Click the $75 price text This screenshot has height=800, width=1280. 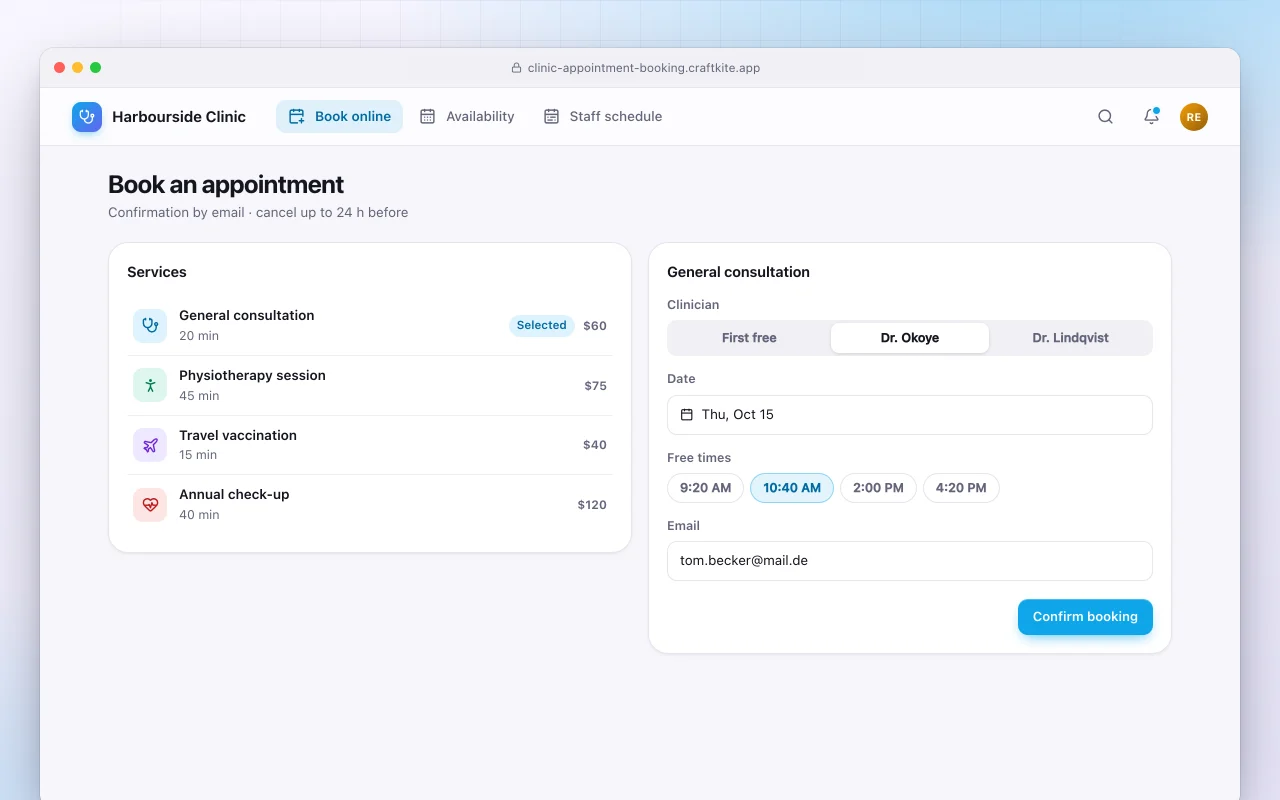tap(596, 386)
